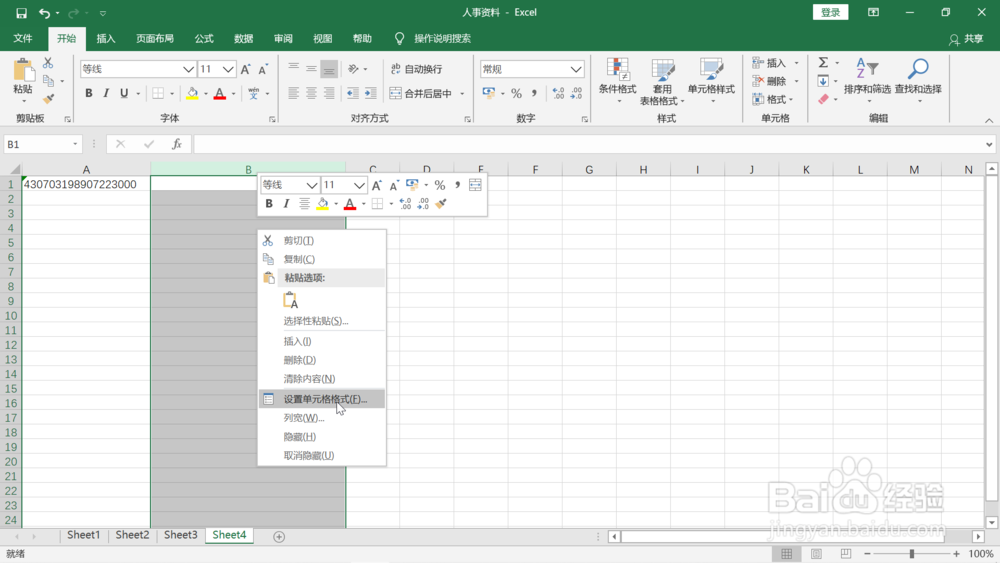Screen dimensions: 1000x563
Task: Click the ribbon fill color bucket icon
Action: click(192, 94)
